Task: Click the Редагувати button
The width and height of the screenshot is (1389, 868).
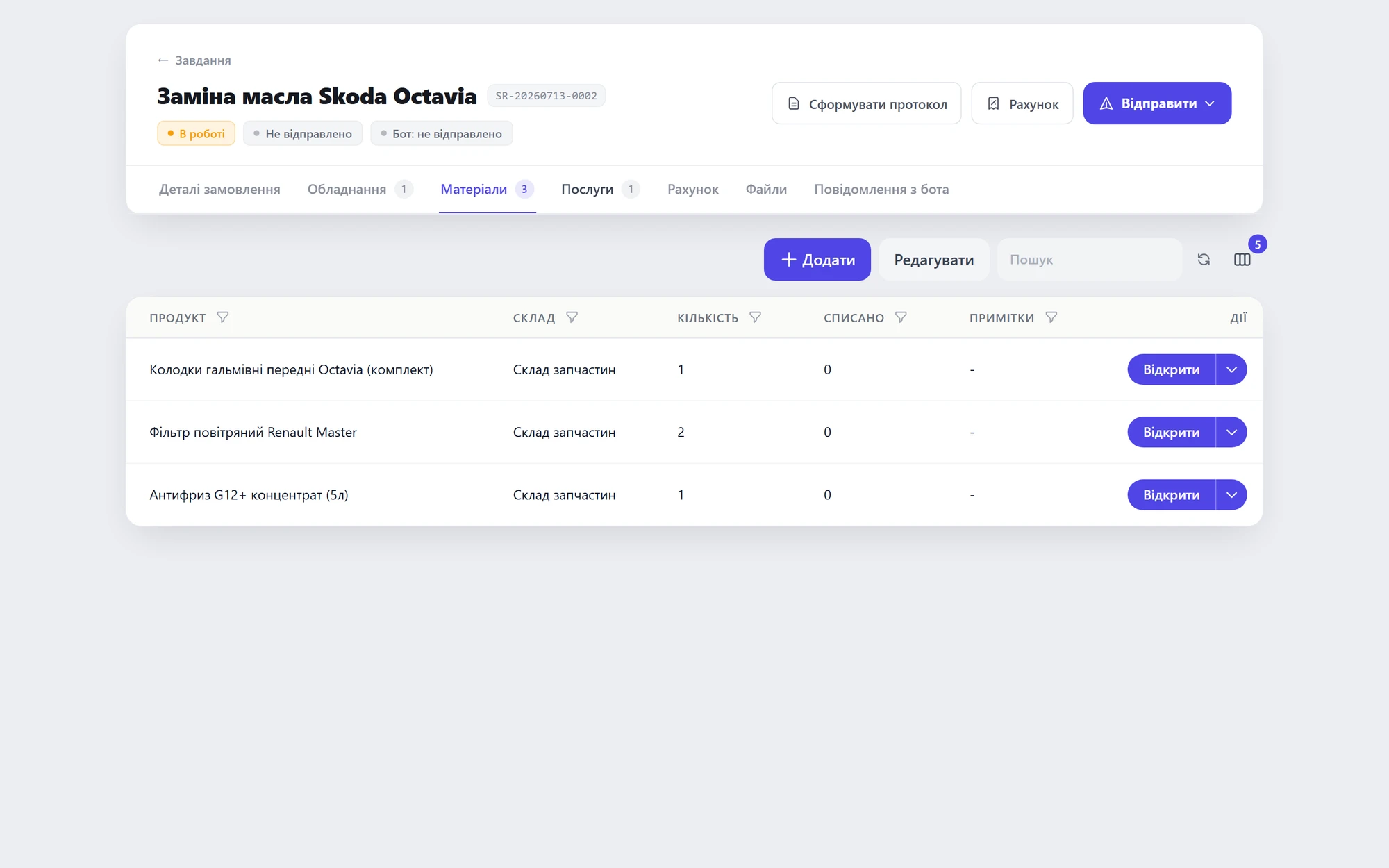Action: (934, 260)
